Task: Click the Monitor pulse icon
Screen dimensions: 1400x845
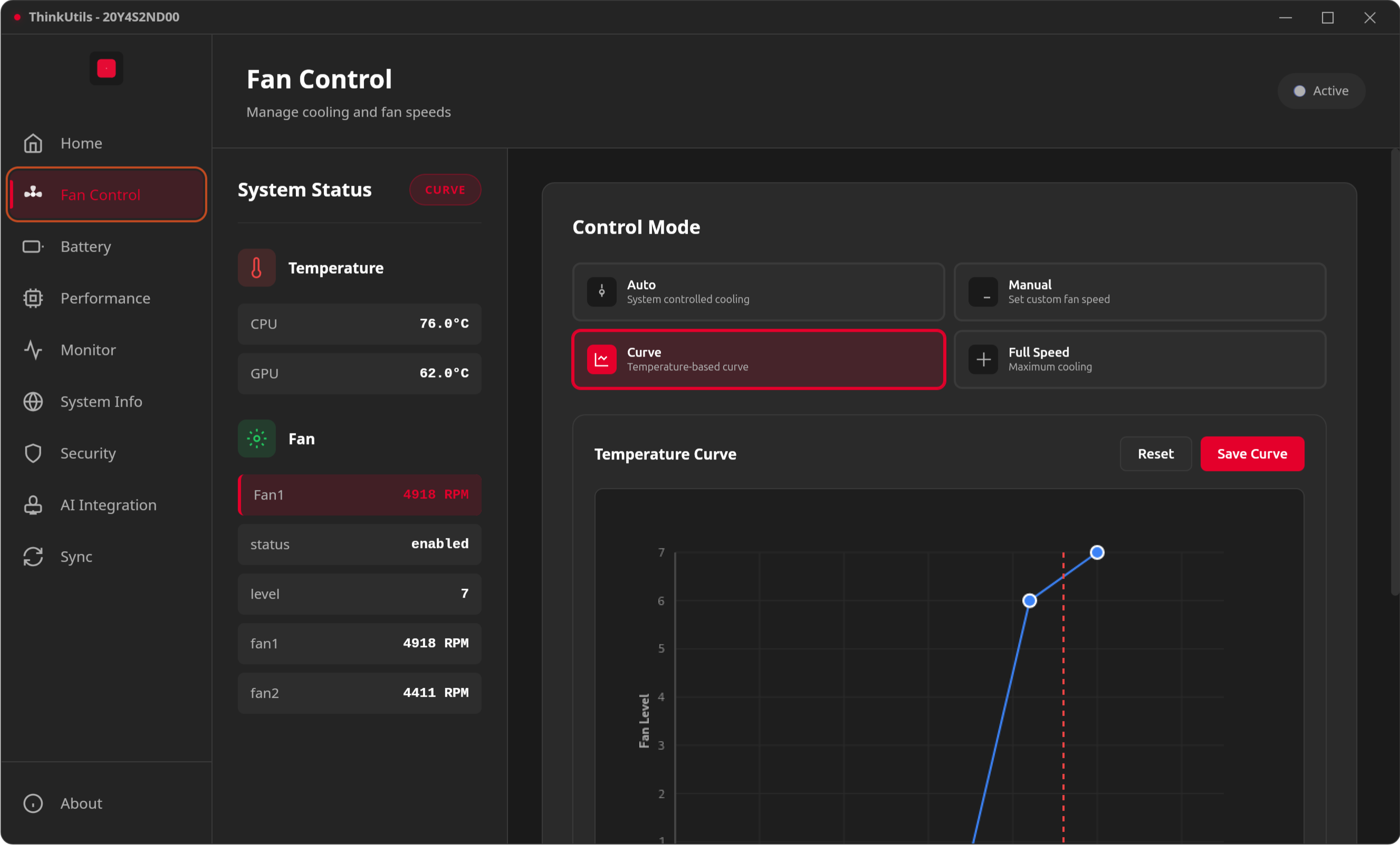Action: click(33, 350)
